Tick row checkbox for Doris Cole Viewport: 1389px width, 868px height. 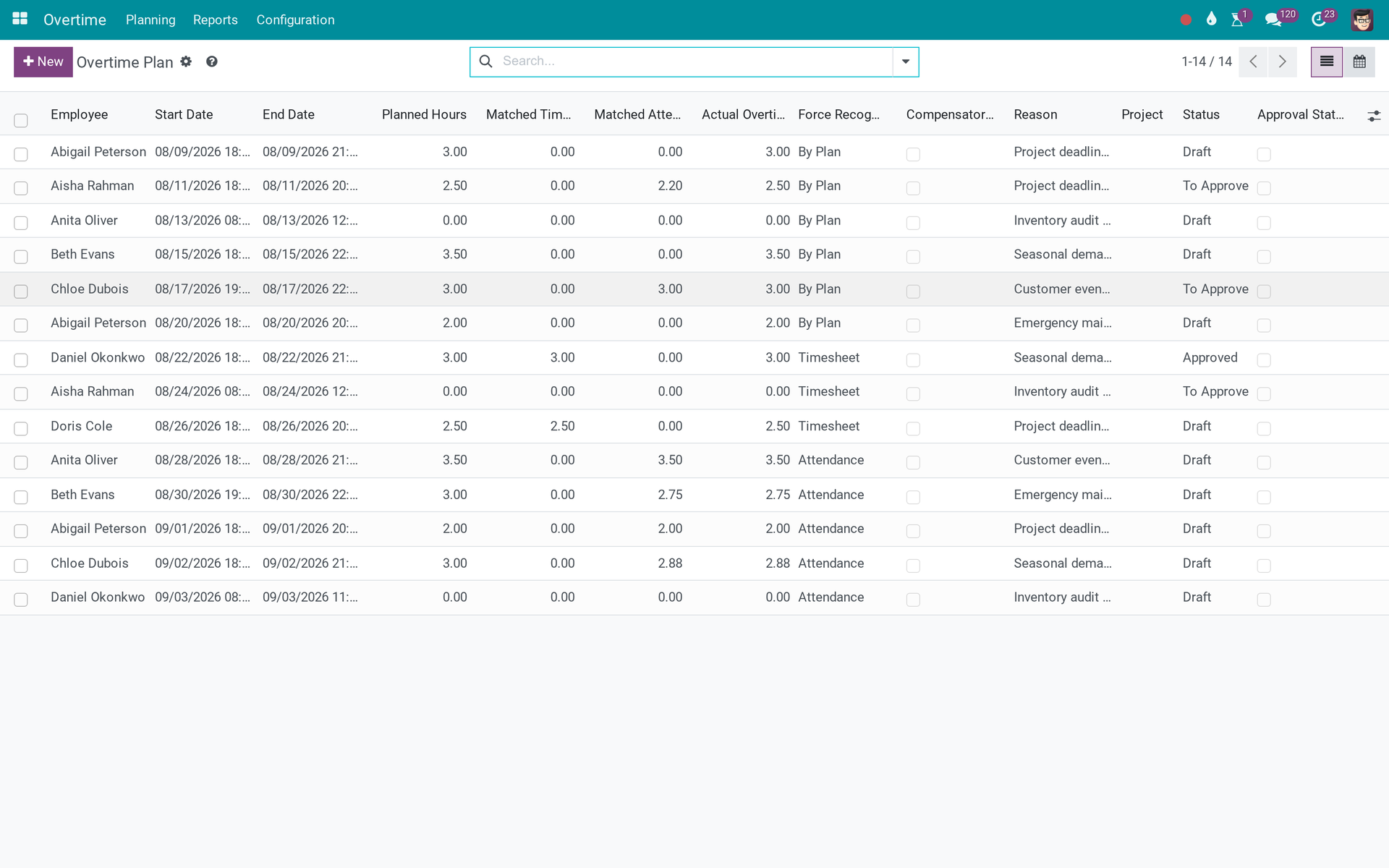pos(21,428)
